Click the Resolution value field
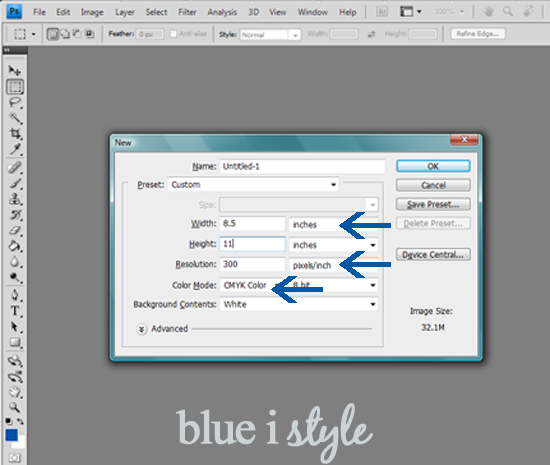Viewport: 550px width, 465px height. (253, 264)
